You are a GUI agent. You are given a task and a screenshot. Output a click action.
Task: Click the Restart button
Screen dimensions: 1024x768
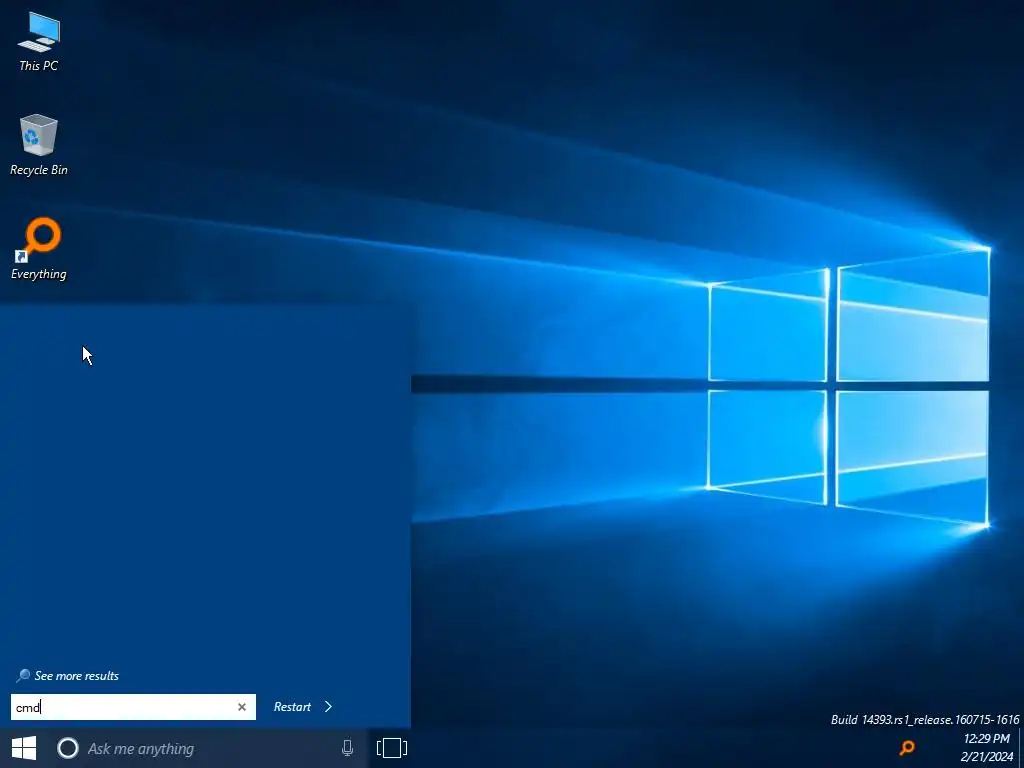(292, 707)
